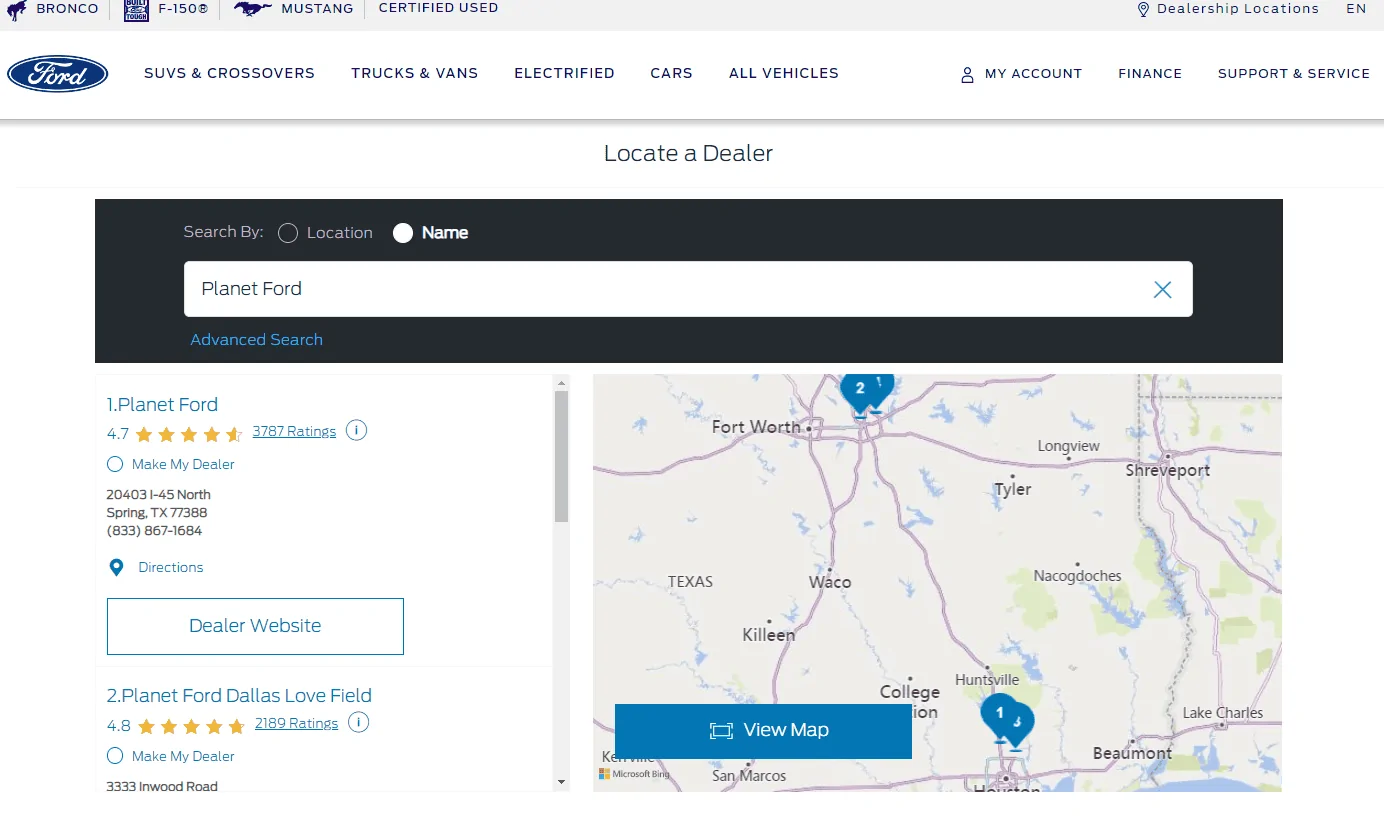The width and height of the screenshot is (1384, 820).
Task: Open the 2.Planet Ford Dallas Love Field title
Action: (239, 695)
